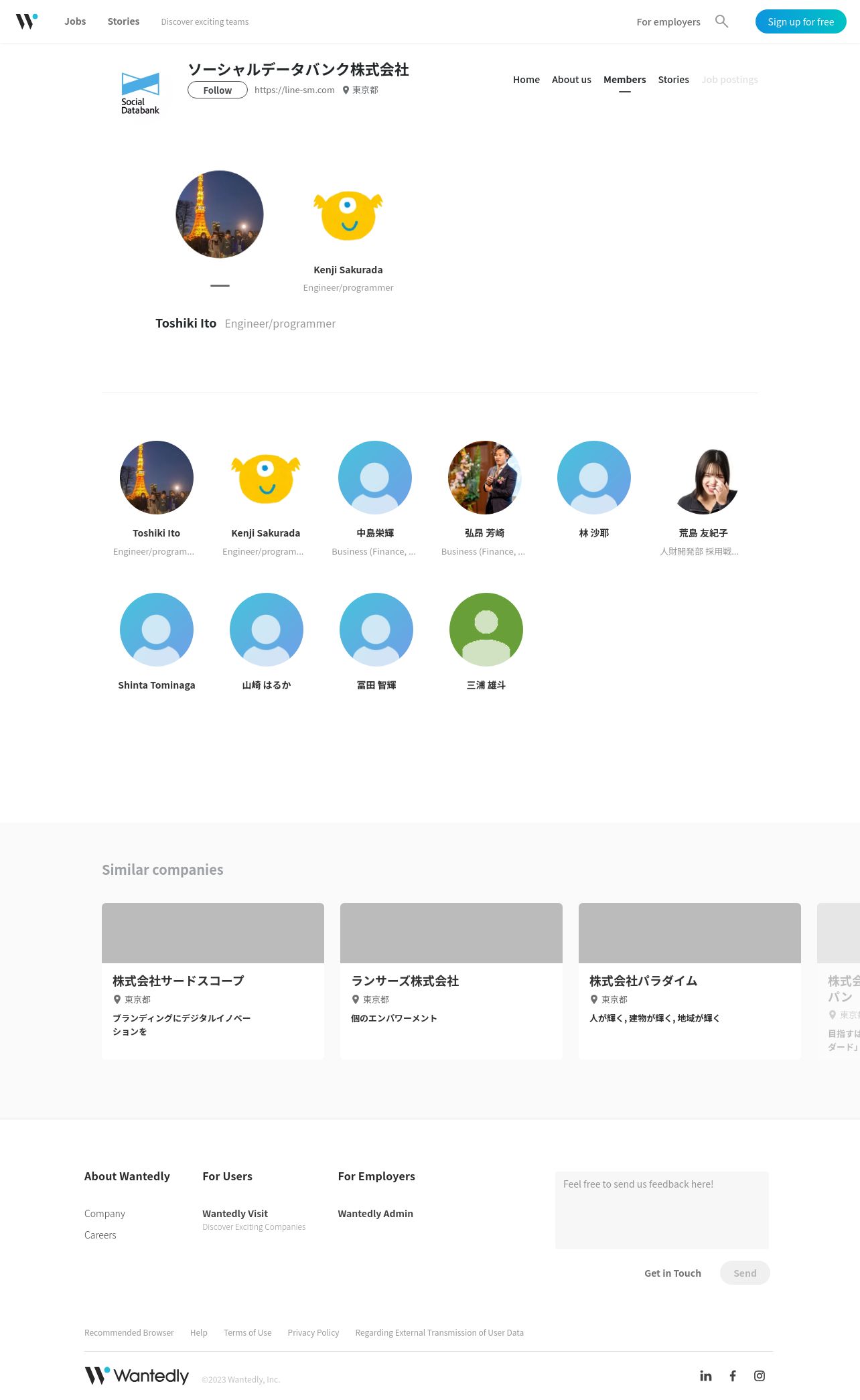Open 山崎 はるか member avatar
Screen dimensions: 860x1400
tap(267, 630)
